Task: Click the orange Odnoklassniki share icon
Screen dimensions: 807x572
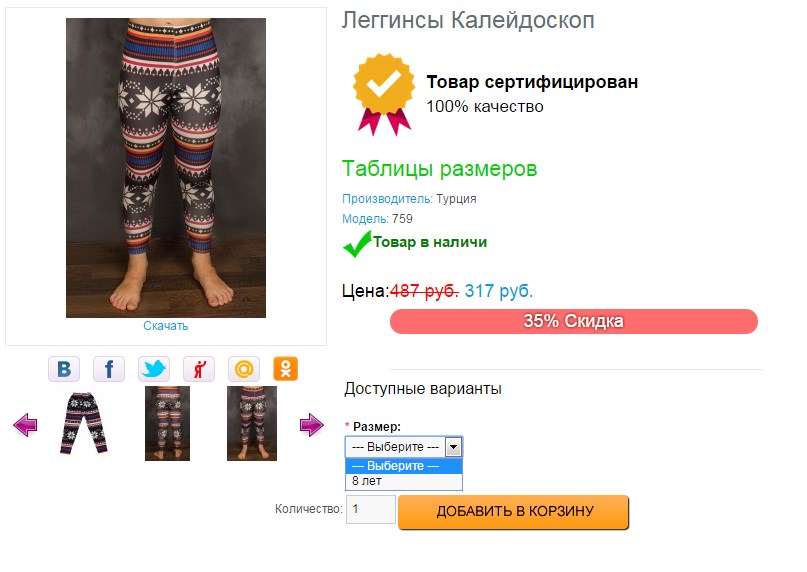Action: [x=286, y=369]
